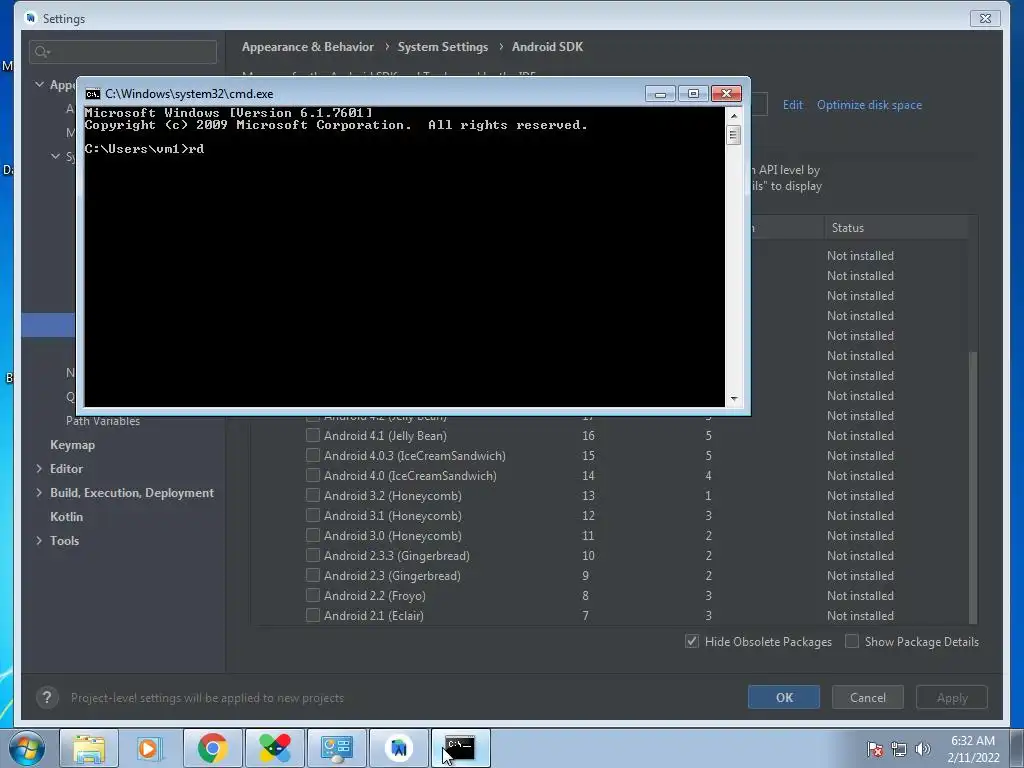
Task: Select the Android 2.1 (Eclair) row name
Action: coord(374,615)
